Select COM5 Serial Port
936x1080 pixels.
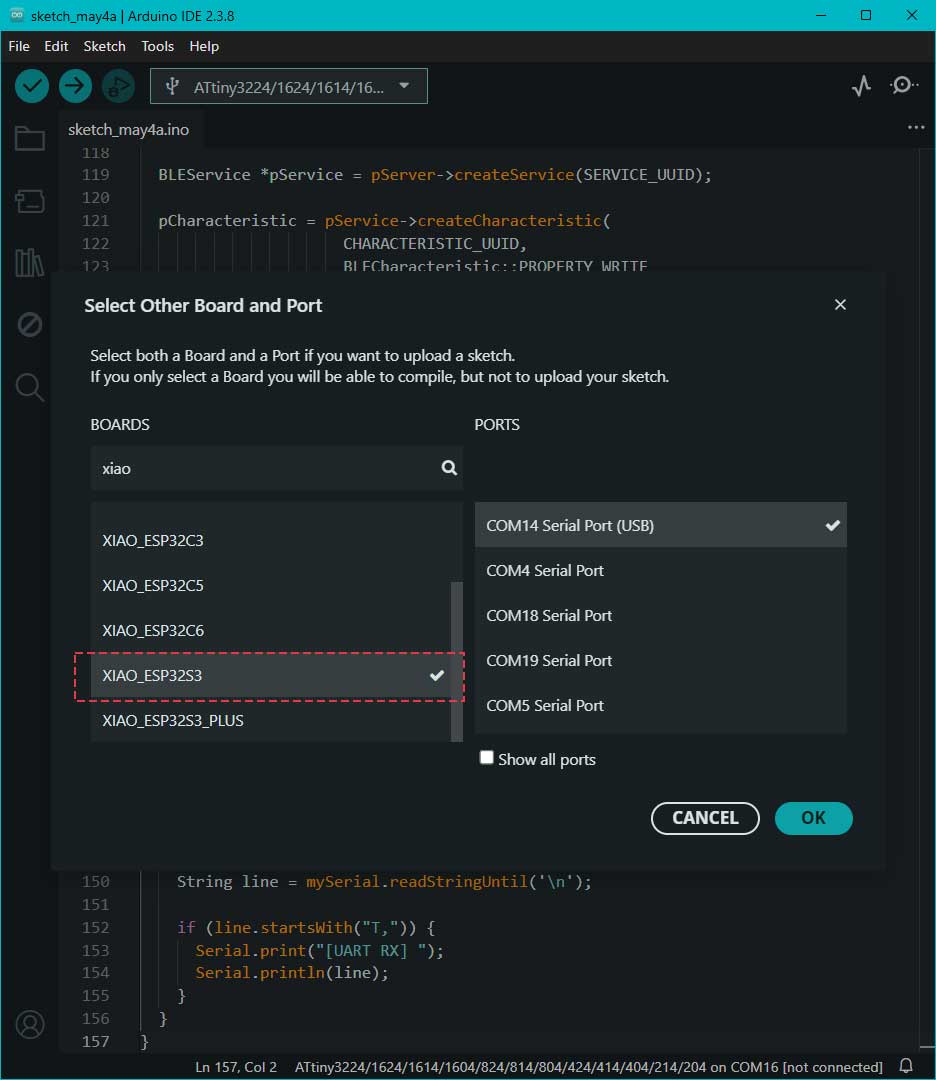pos(661,705)
